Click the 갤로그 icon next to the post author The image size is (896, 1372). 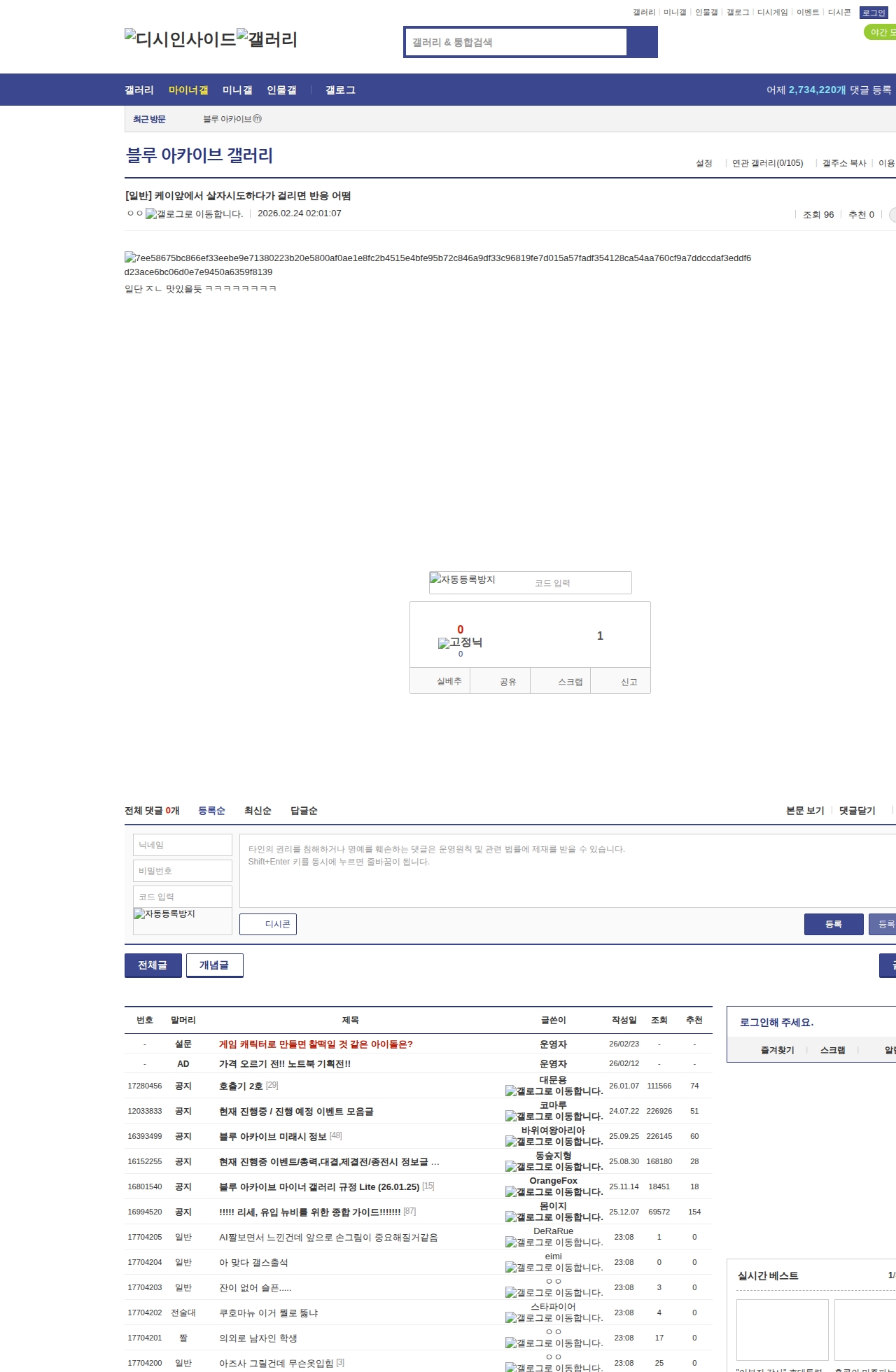tap(194, 214)
